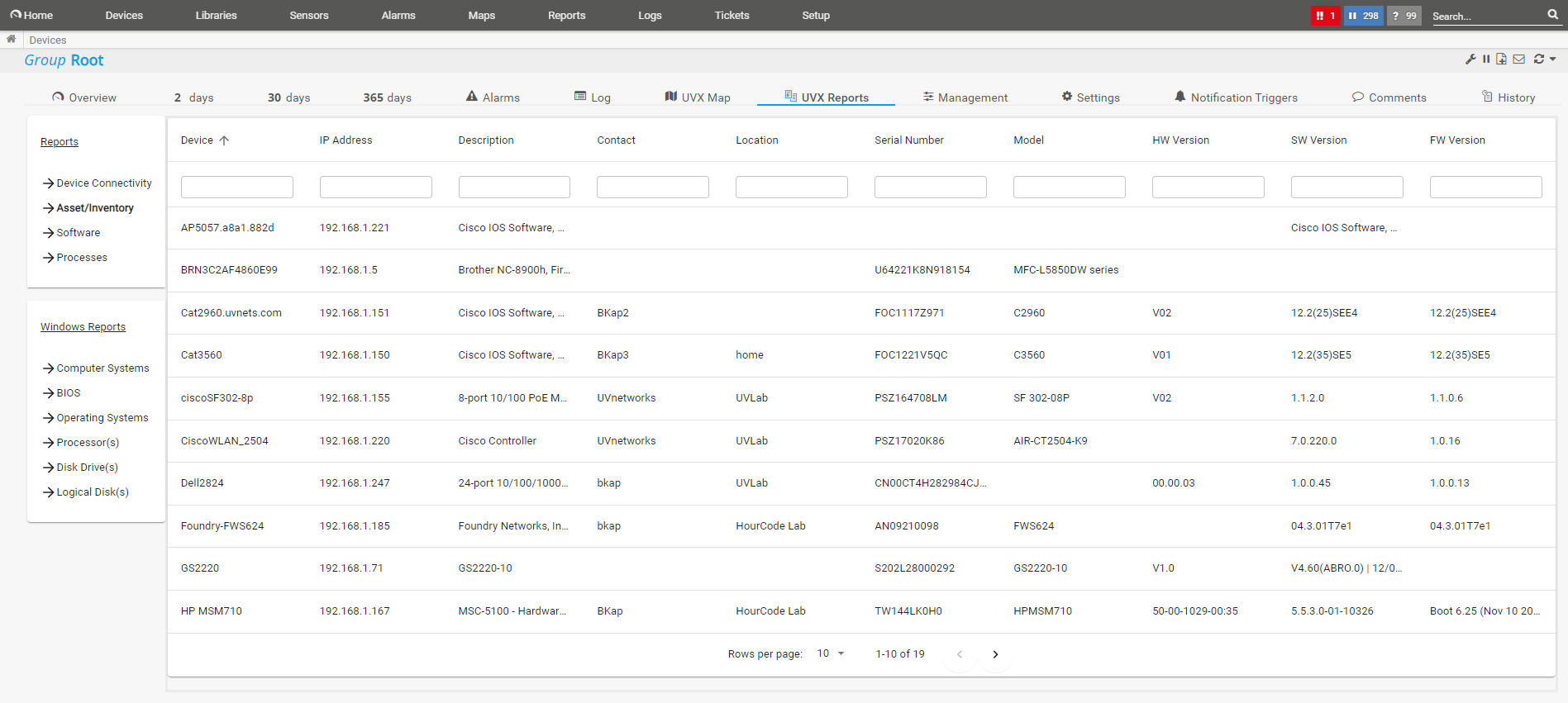
Task: Open the Logs menu
Action: [x=650, y=15]
